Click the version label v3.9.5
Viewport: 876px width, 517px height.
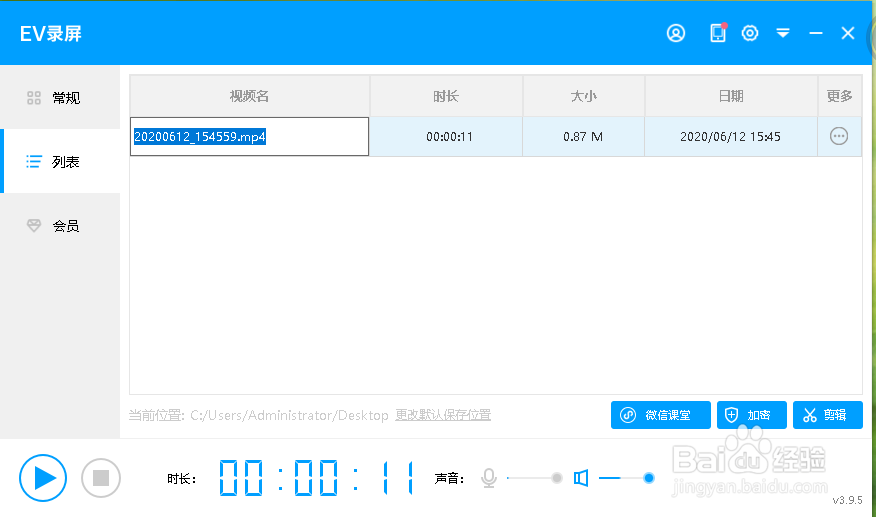pyautogui.click(x=848, y=500)
